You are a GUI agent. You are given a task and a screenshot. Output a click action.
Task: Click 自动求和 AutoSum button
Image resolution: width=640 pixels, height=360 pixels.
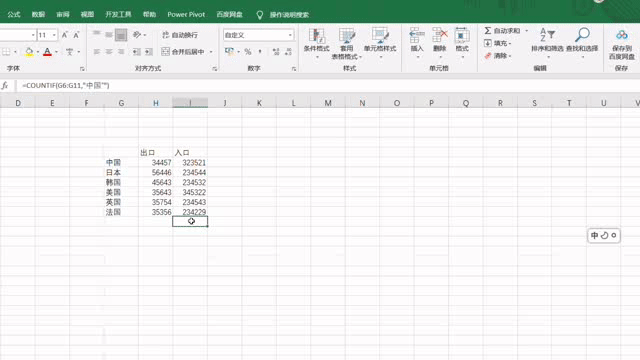(502, 31)
